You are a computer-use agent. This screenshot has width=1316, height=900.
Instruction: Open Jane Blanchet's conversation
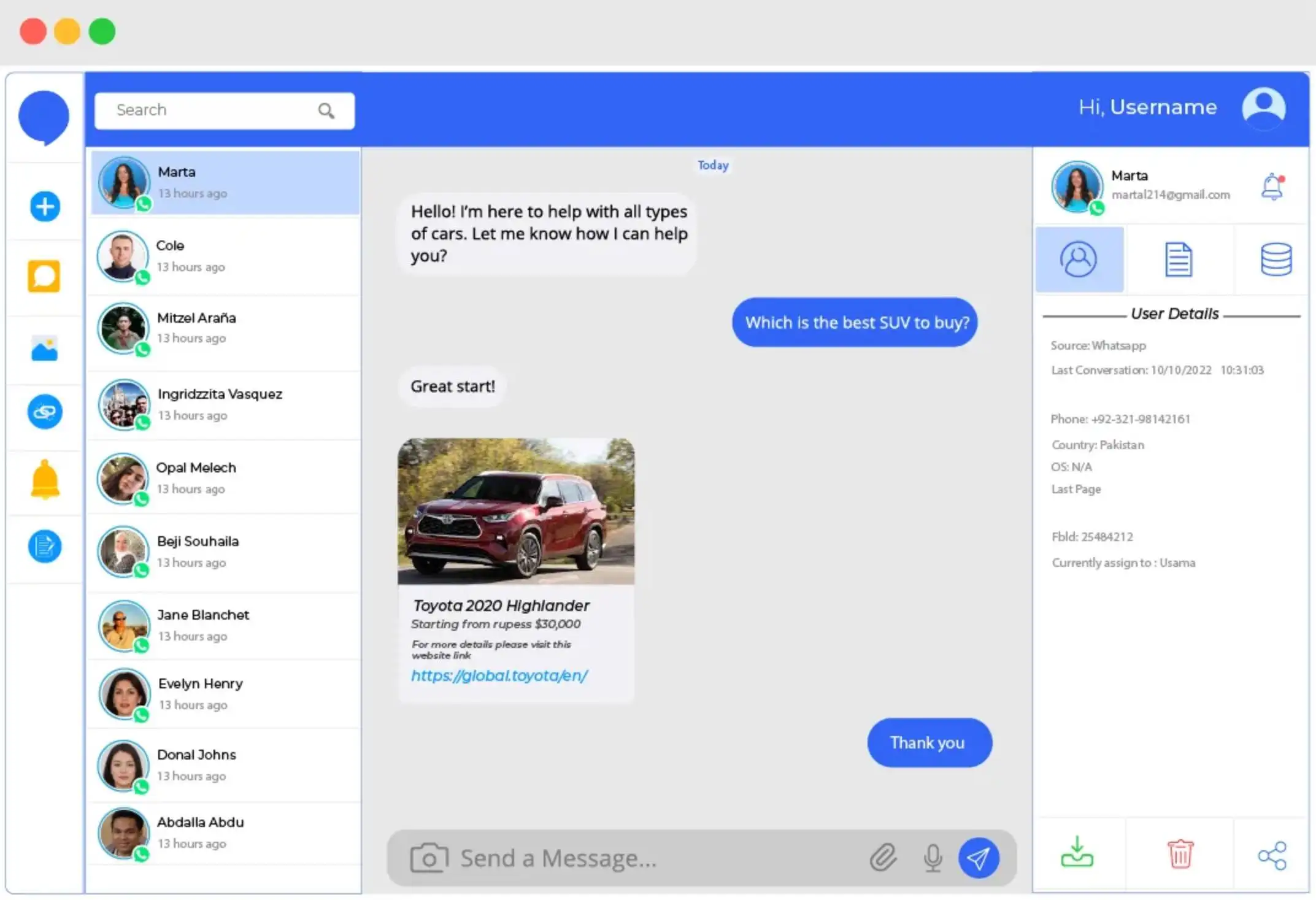coord(223,625)
